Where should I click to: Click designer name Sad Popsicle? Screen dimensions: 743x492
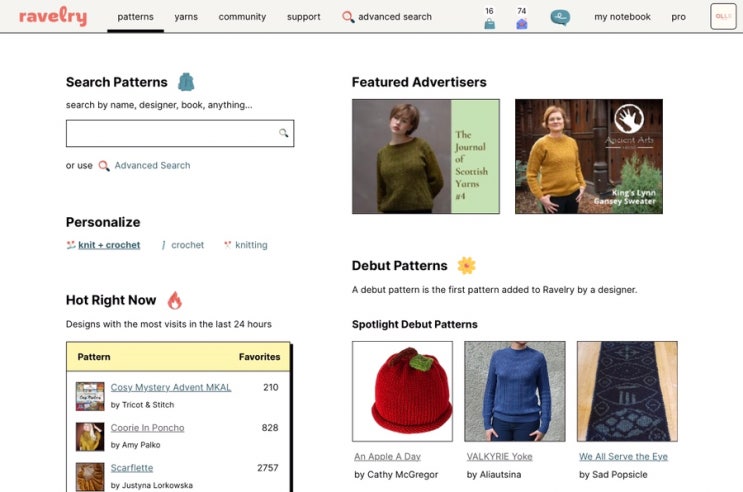click(x=619, y=474)
